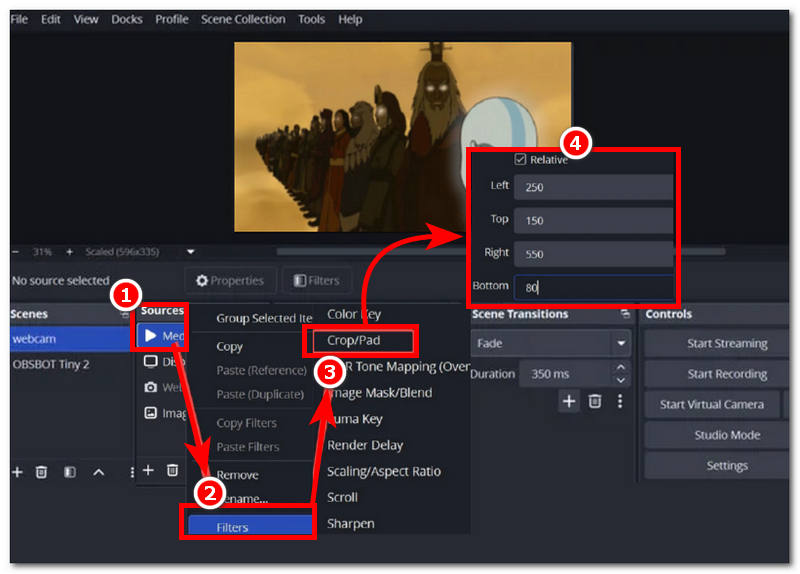Open transition options three-dot menu
Screen dimensions: 800x574
620,401
